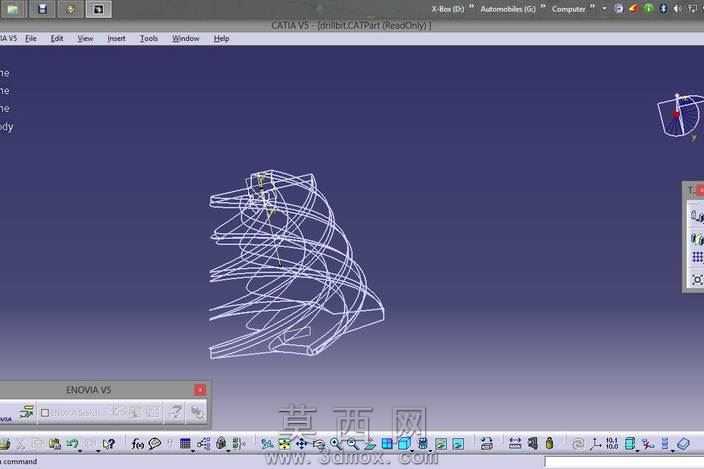Click the tree-structure icon in bottom toolbar
Screen dimensions: 704x469
[x=203, y=444]
